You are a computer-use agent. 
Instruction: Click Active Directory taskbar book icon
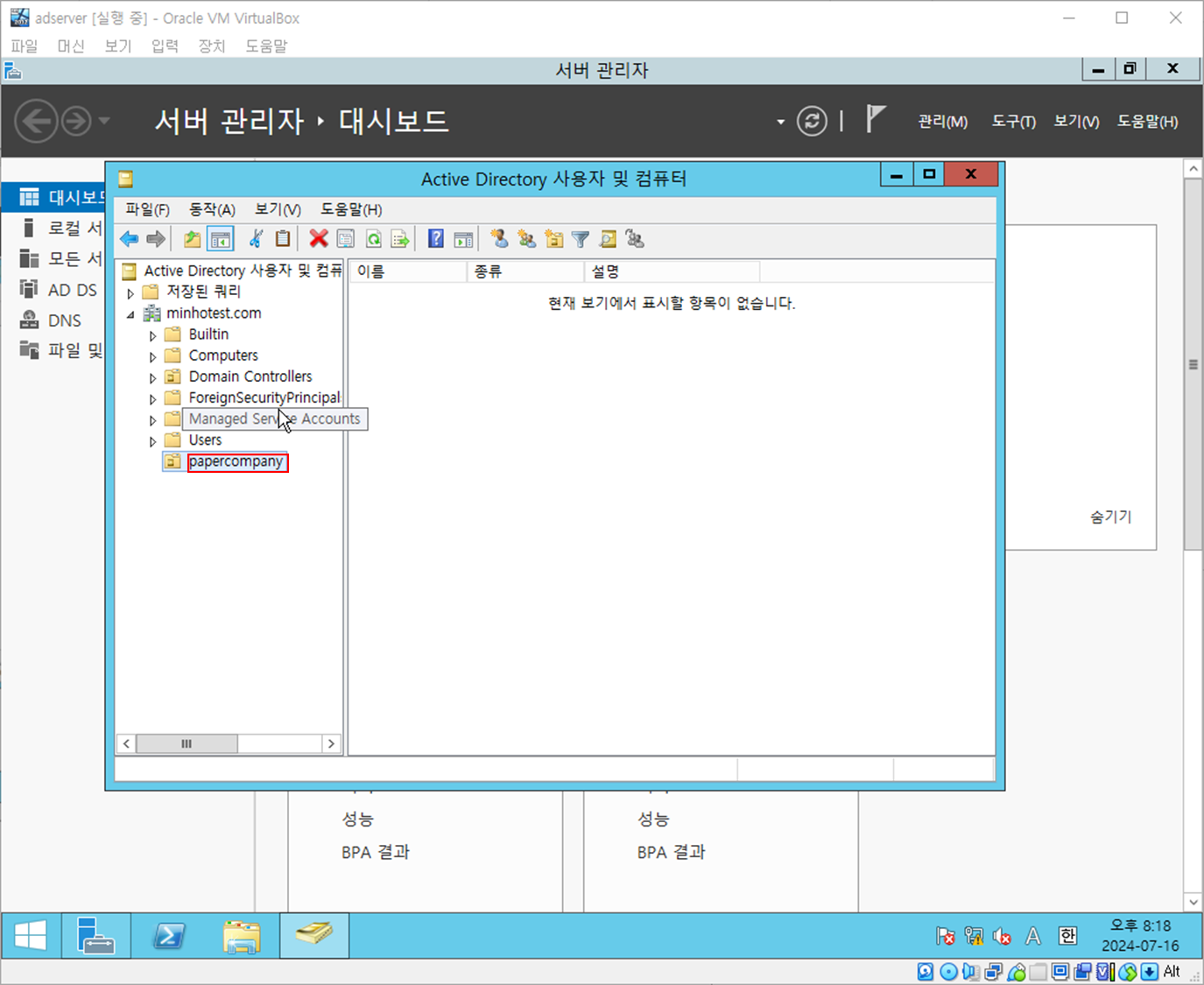314,936
